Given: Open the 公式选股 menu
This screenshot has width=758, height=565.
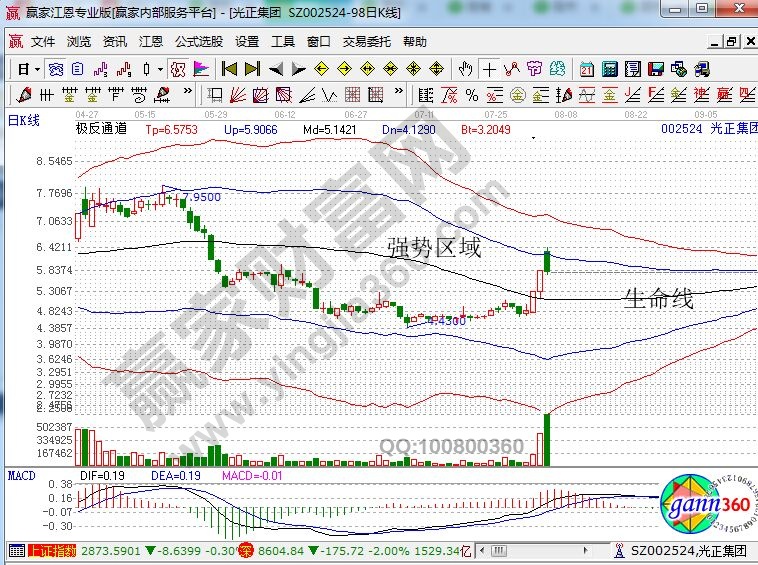Looking at the screenshot, I should click(x=199, y=42).
